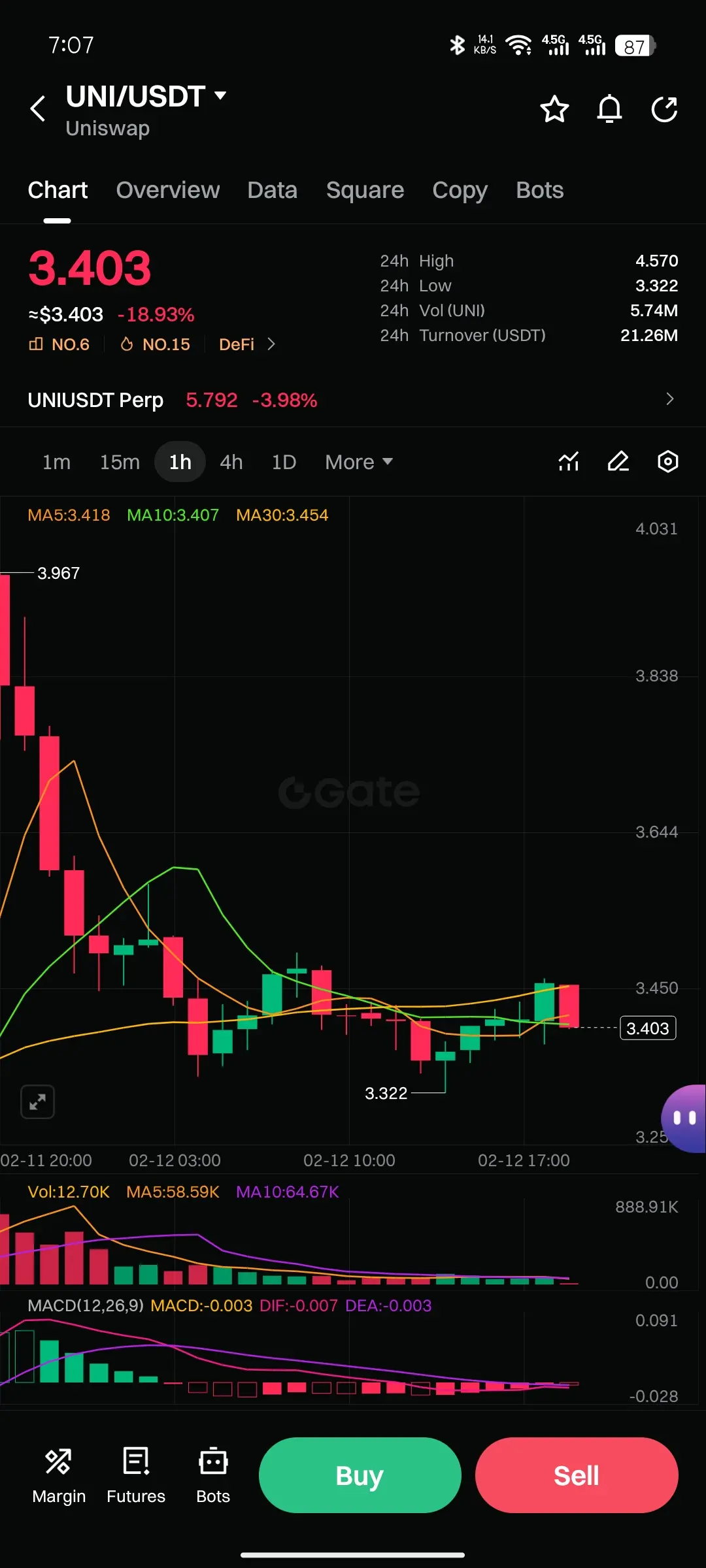Open Margin trading
Screen dimensions: 706x1568
point(59,1476)
